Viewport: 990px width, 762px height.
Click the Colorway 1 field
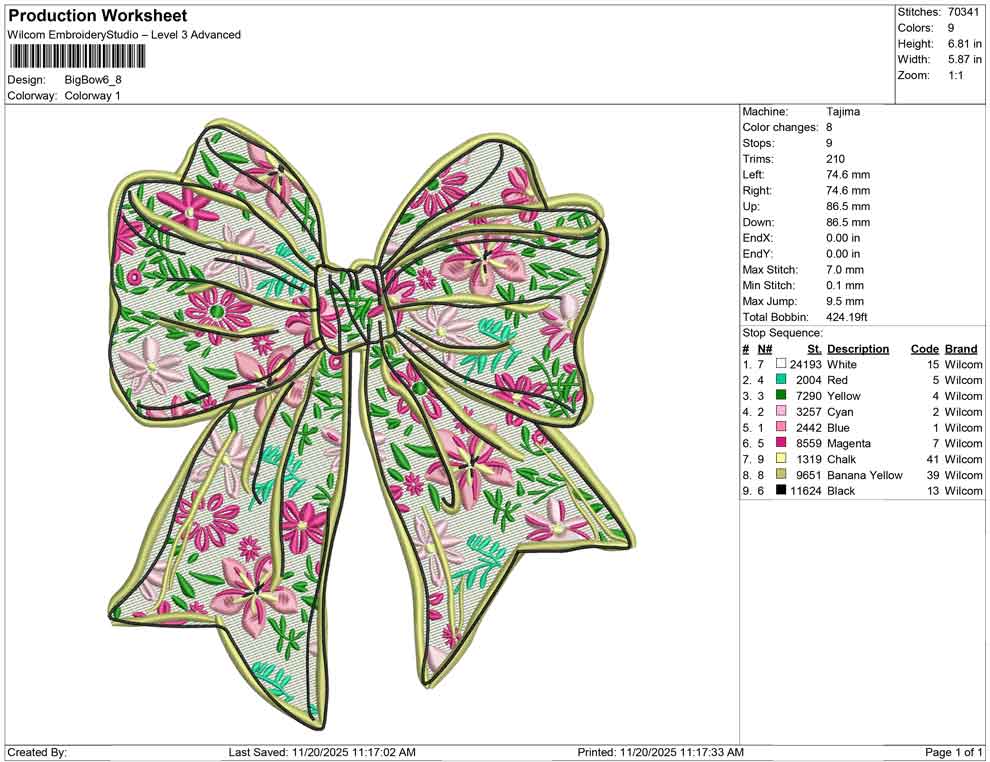94,95
